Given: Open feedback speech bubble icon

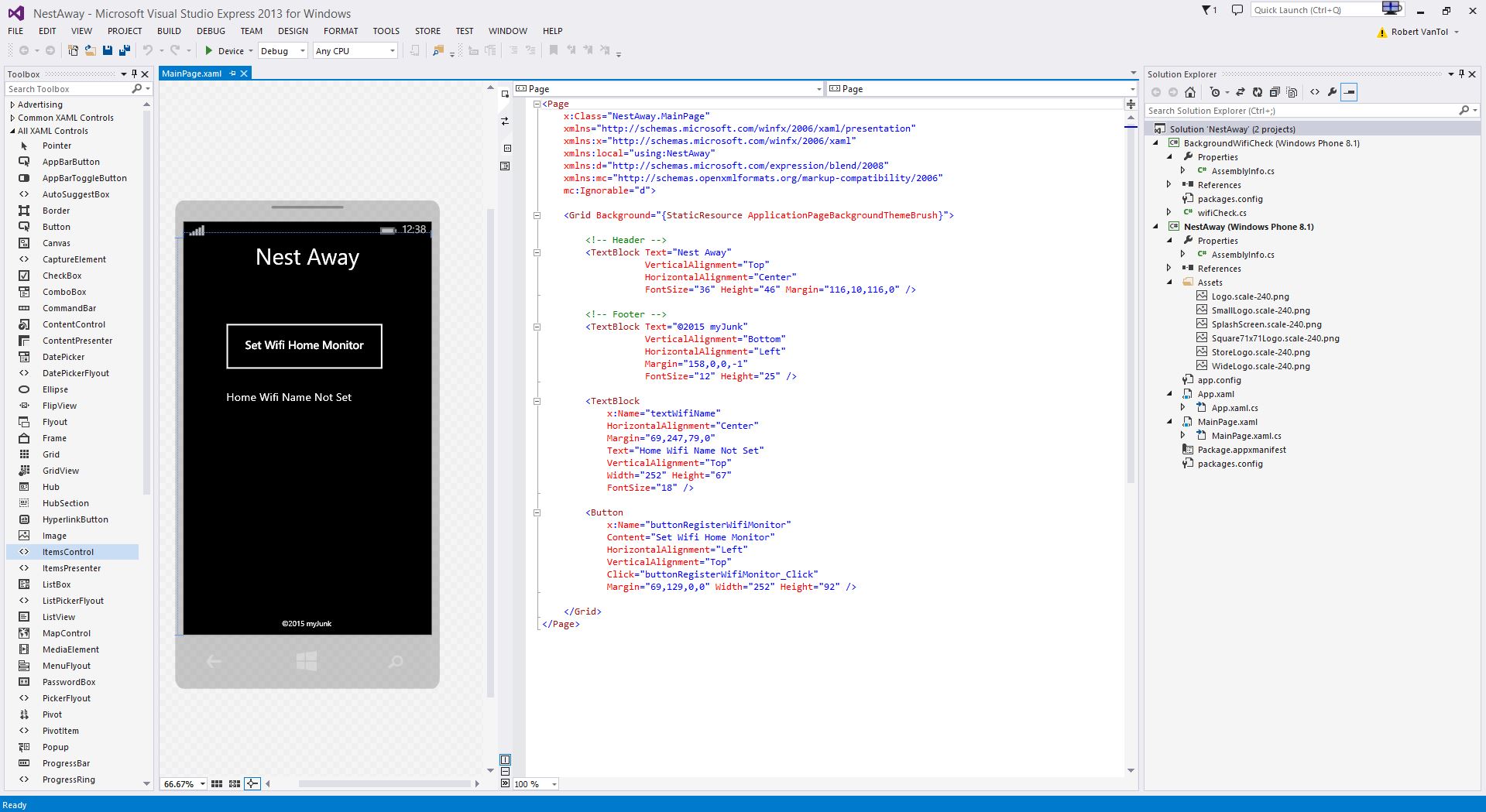Looking at the screenshot, I should click(1237, 10).
